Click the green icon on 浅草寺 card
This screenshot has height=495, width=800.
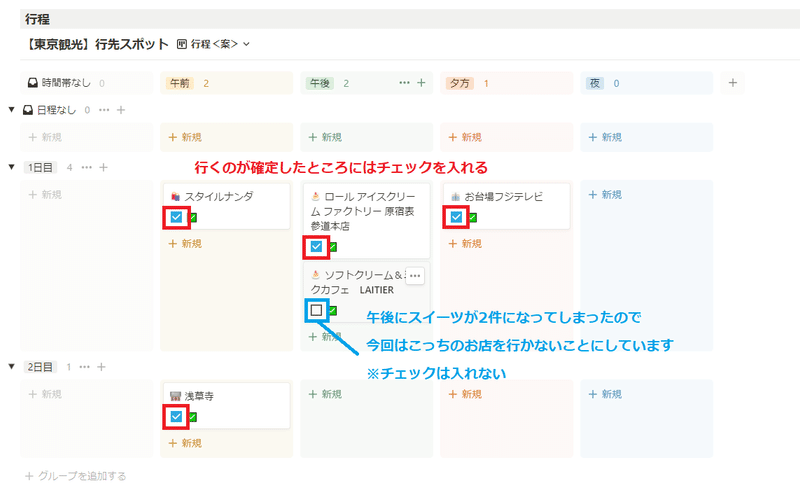tap(193, 417)
